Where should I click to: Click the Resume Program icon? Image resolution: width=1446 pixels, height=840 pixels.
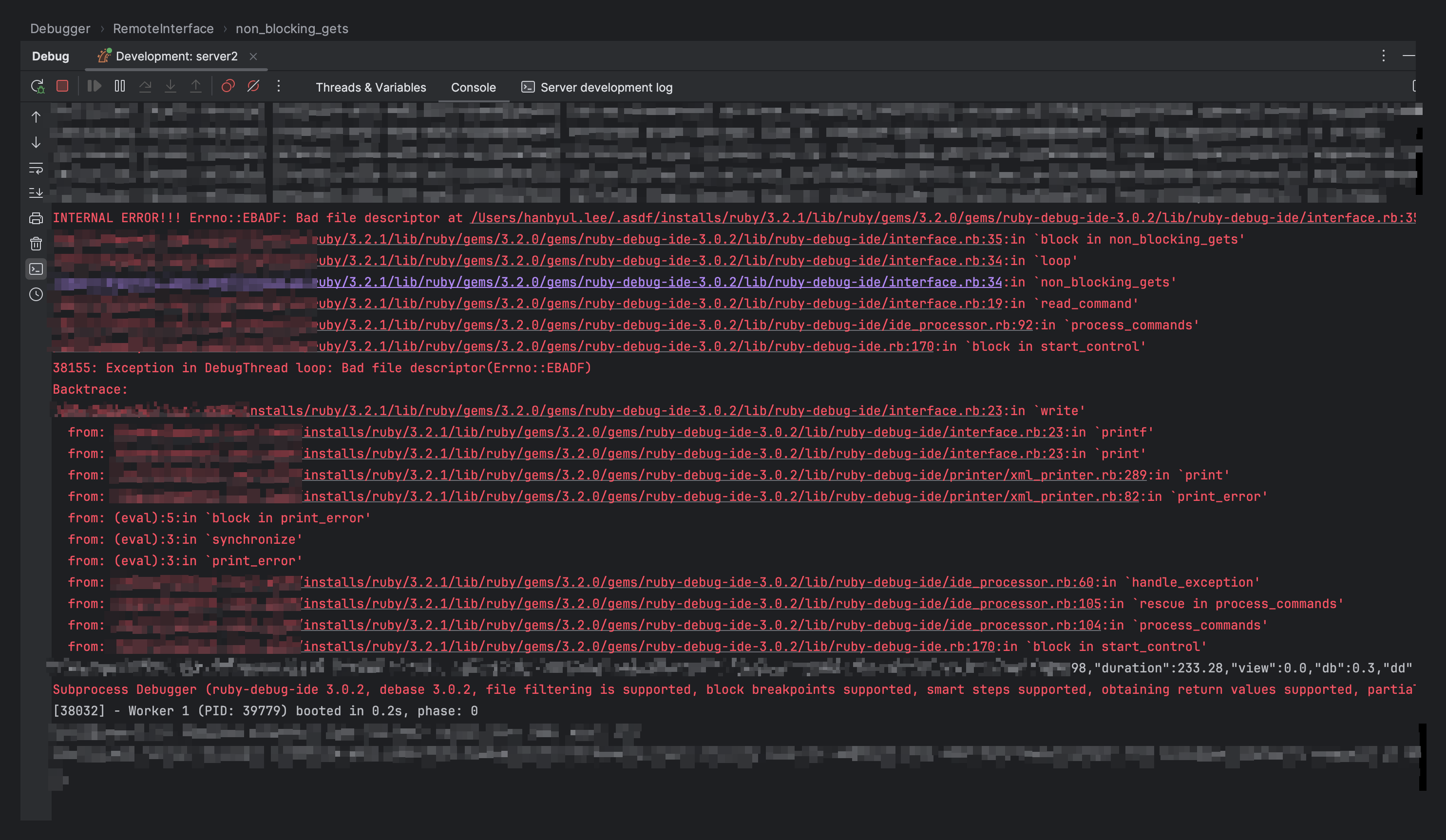(94, 86)
